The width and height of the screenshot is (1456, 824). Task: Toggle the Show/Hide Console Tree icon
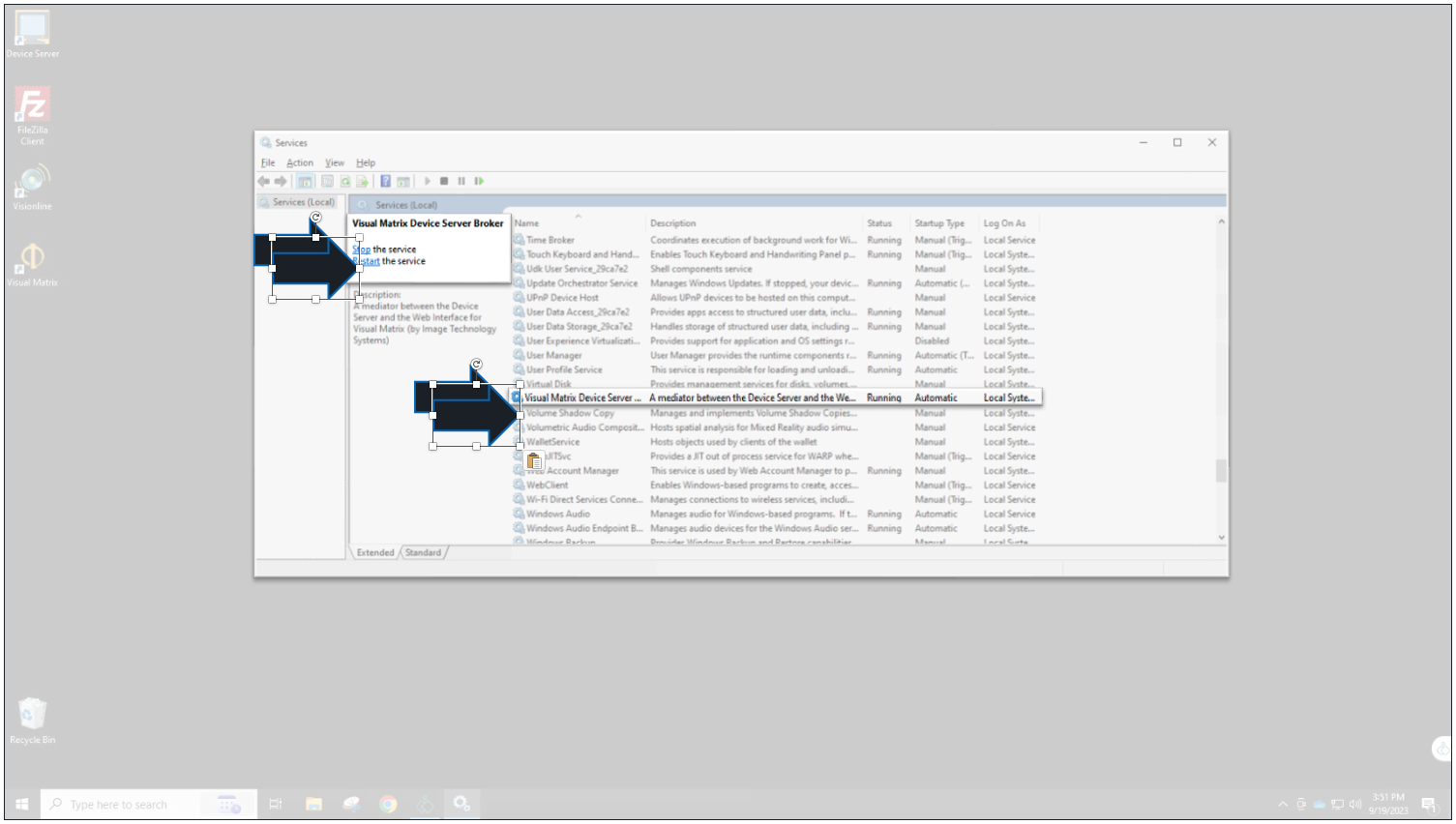coord(305,182)
